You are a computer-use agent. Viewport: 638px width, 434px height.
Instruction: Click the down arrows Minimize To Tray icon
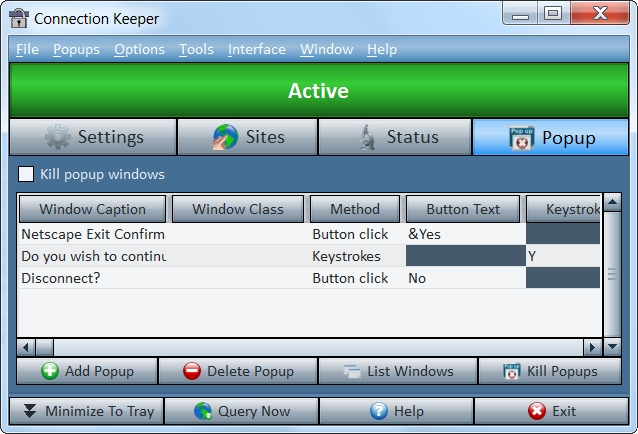click(30, 411)
